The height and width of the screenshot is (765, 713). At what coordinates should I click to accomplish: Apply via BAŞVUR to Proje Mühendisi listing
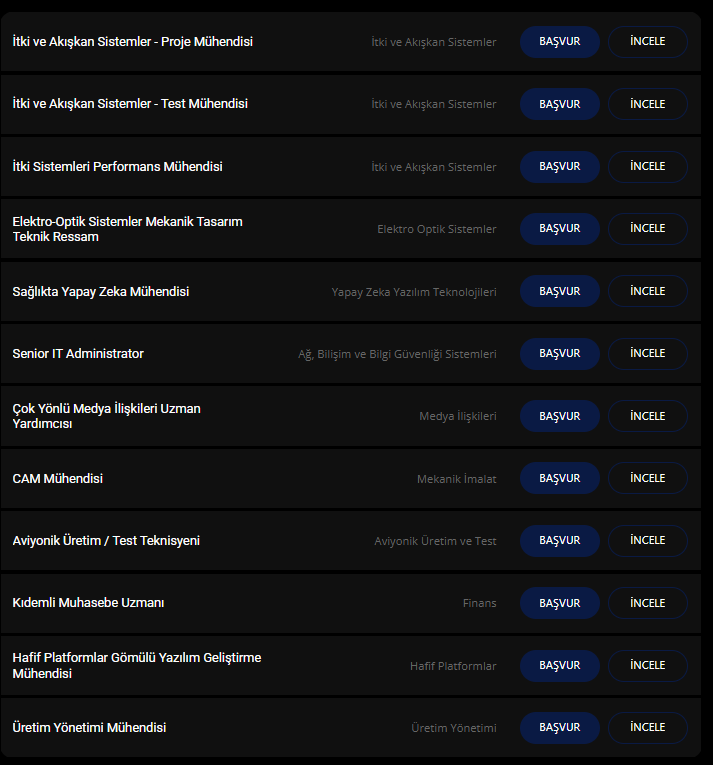coord(559,42)
